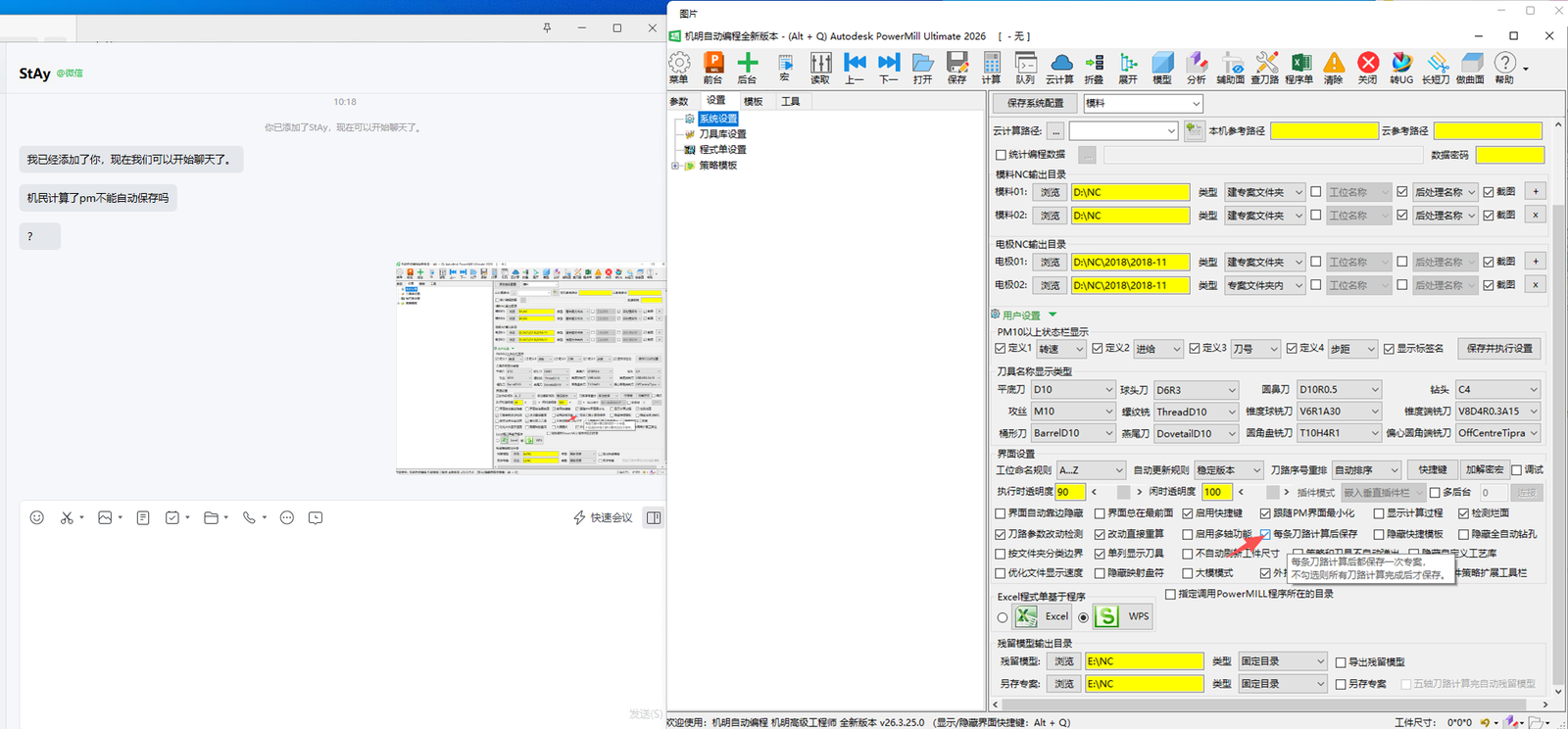Uncheck 启用快捷键 checkbox
1568x729 pixels.
point(1187,513)
